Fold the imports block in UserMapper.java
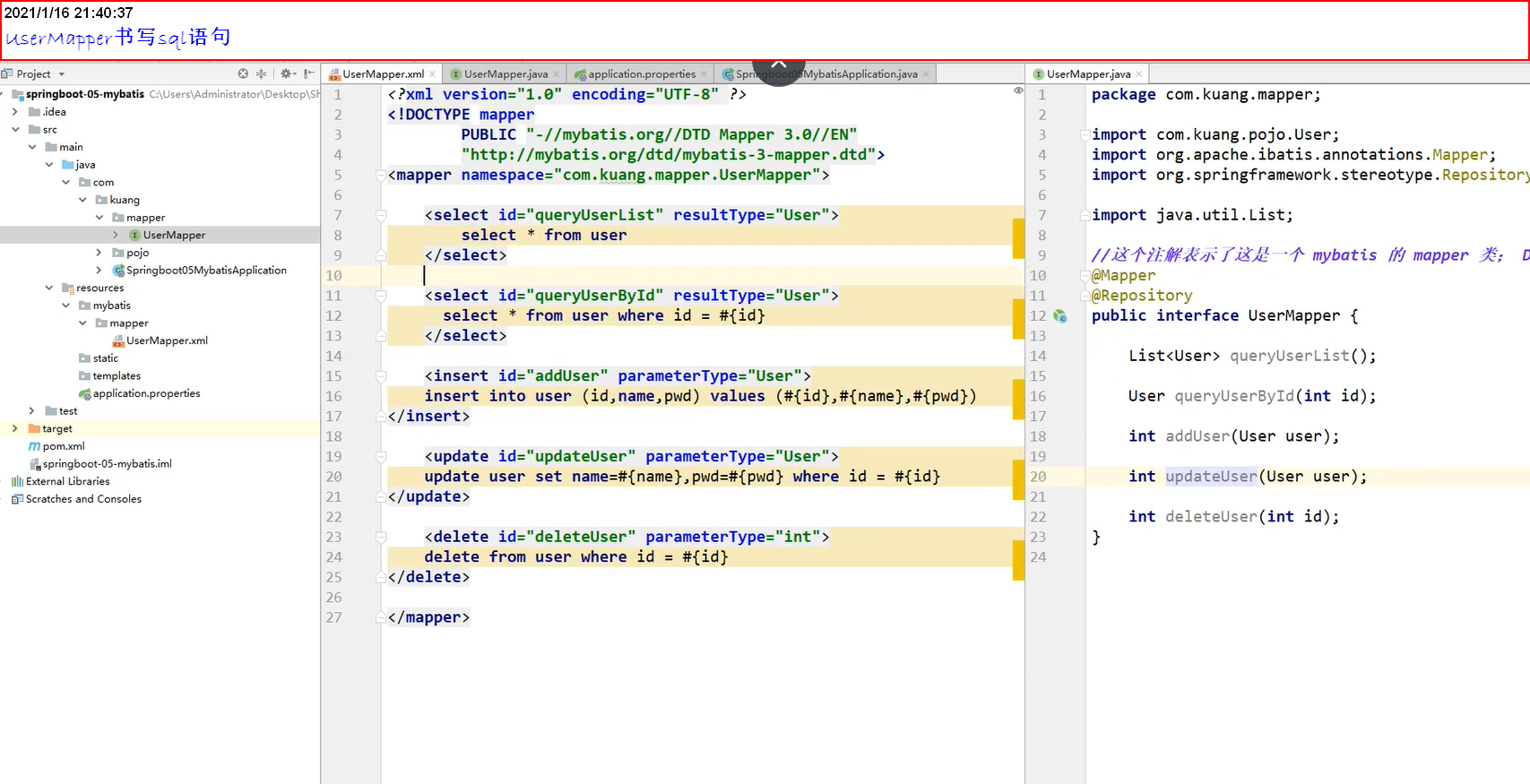 1085,134
